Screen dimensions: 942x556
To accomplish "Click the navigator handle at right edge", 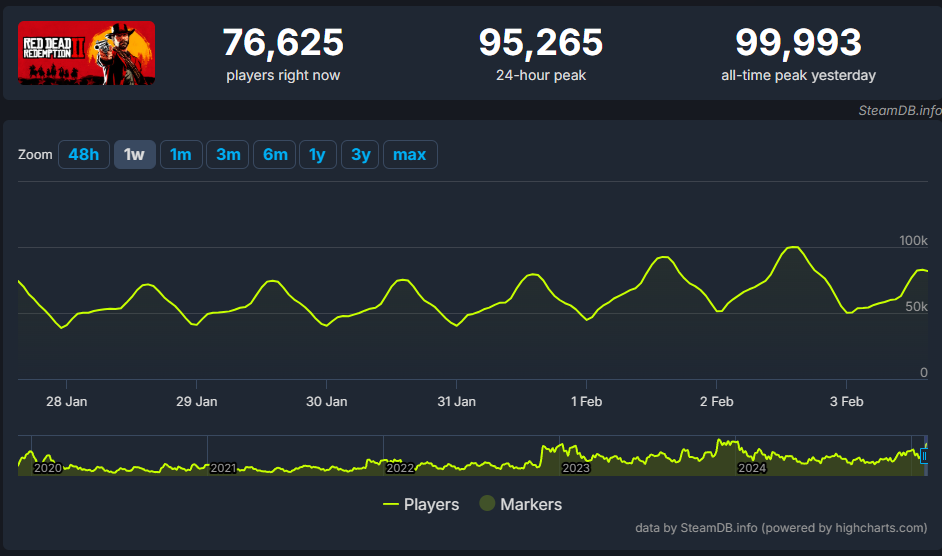I will (x=924, y=455).
